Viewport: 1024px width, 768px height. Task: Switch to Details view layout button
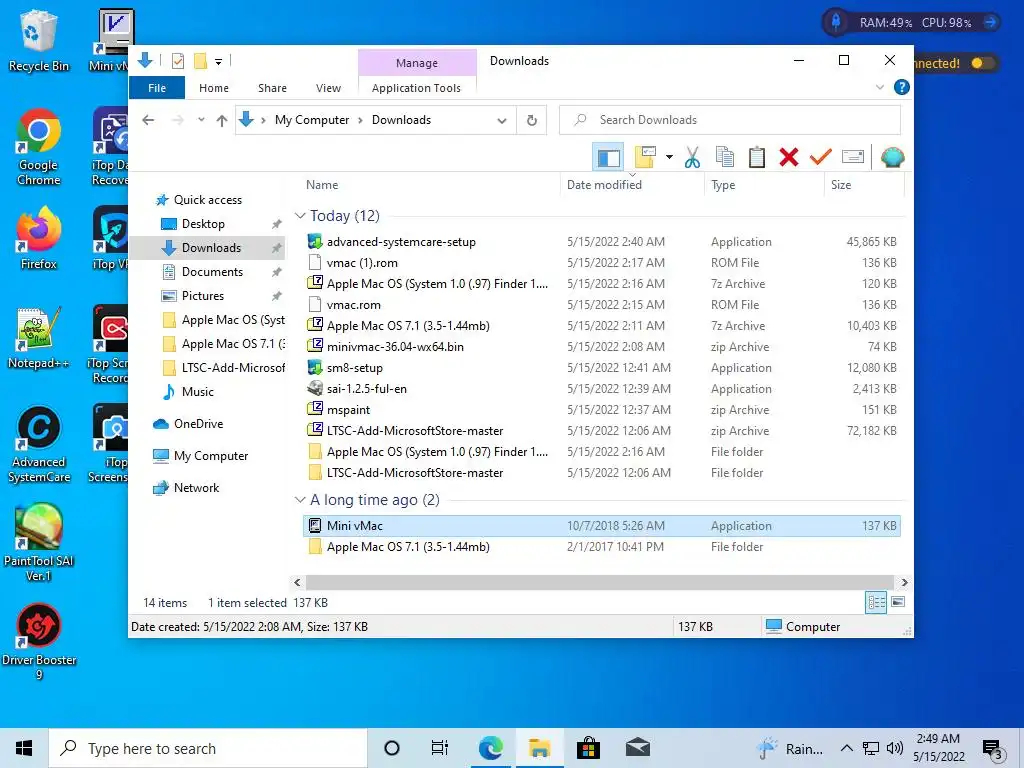coord(876,603)
